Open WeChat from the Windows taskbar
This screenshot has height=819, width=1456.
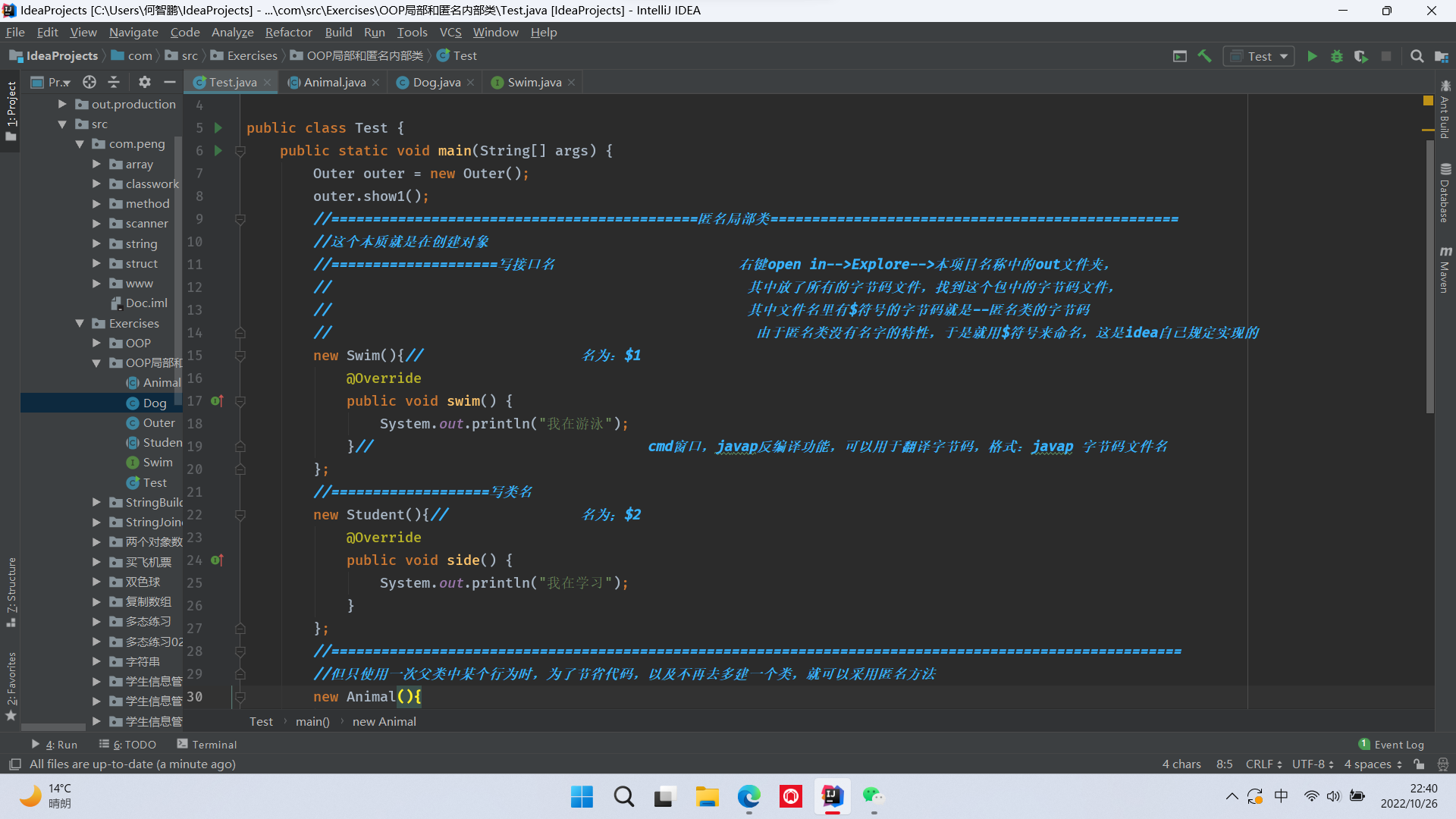(x=874, y=796)
